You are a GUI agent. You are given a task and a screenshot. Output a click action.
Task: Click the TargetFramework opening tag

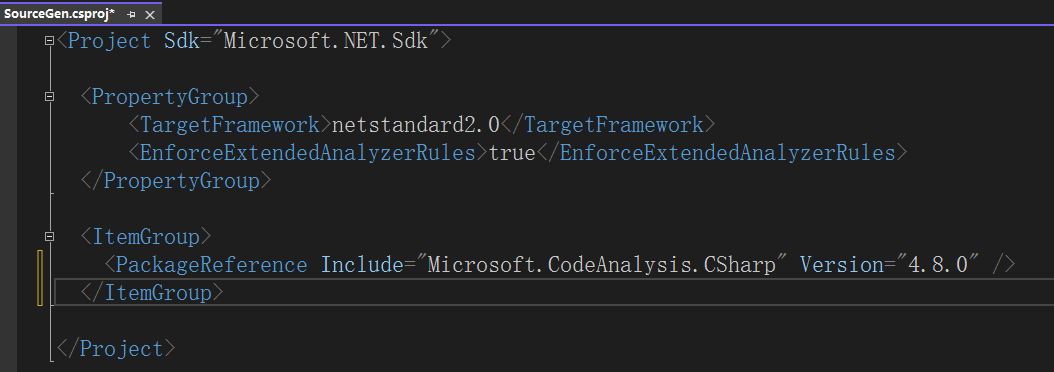pyautogui.click(x=229, y=125)
